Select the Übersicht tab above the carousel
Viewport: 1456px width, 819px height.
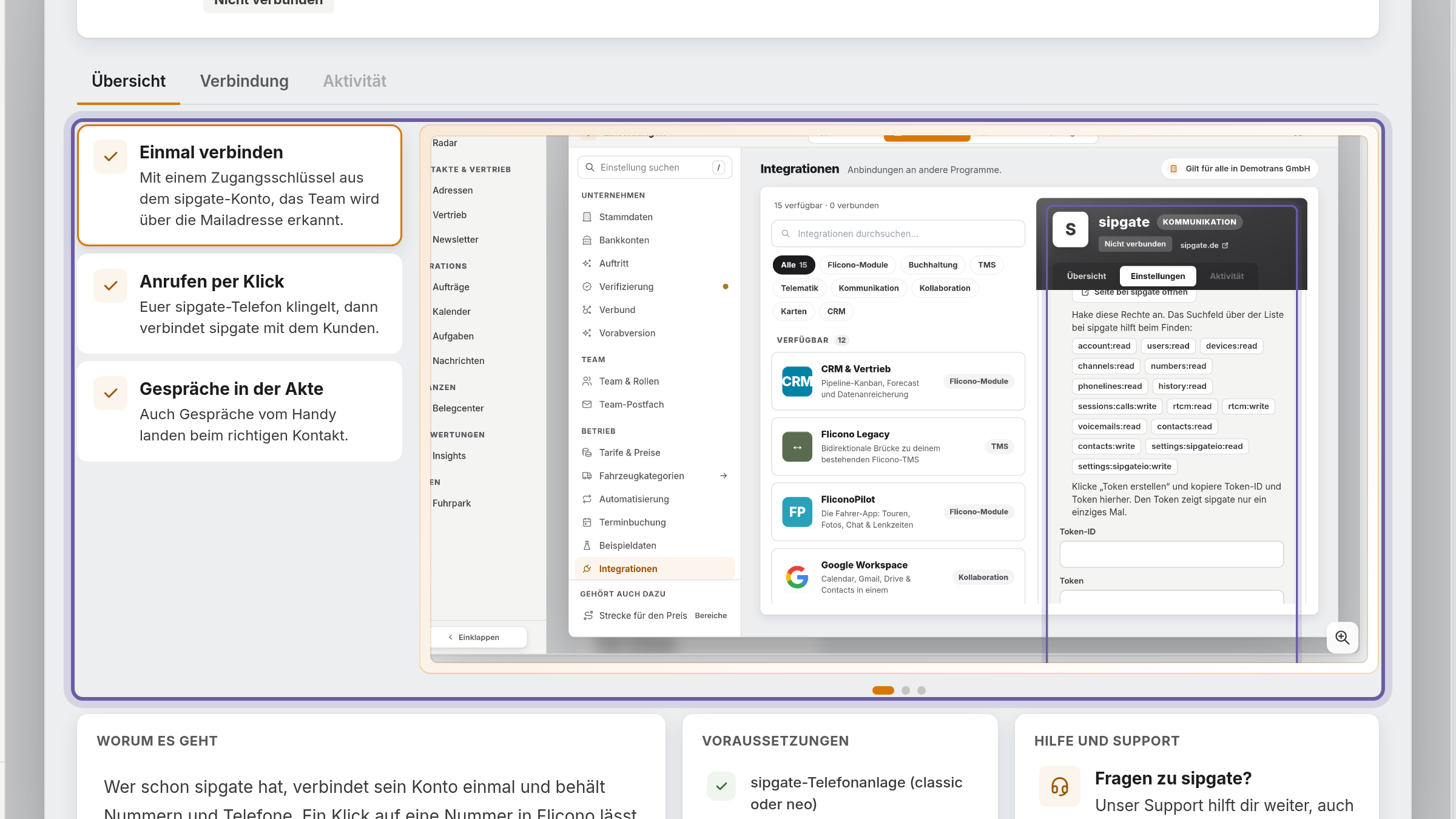pos(129,81)
